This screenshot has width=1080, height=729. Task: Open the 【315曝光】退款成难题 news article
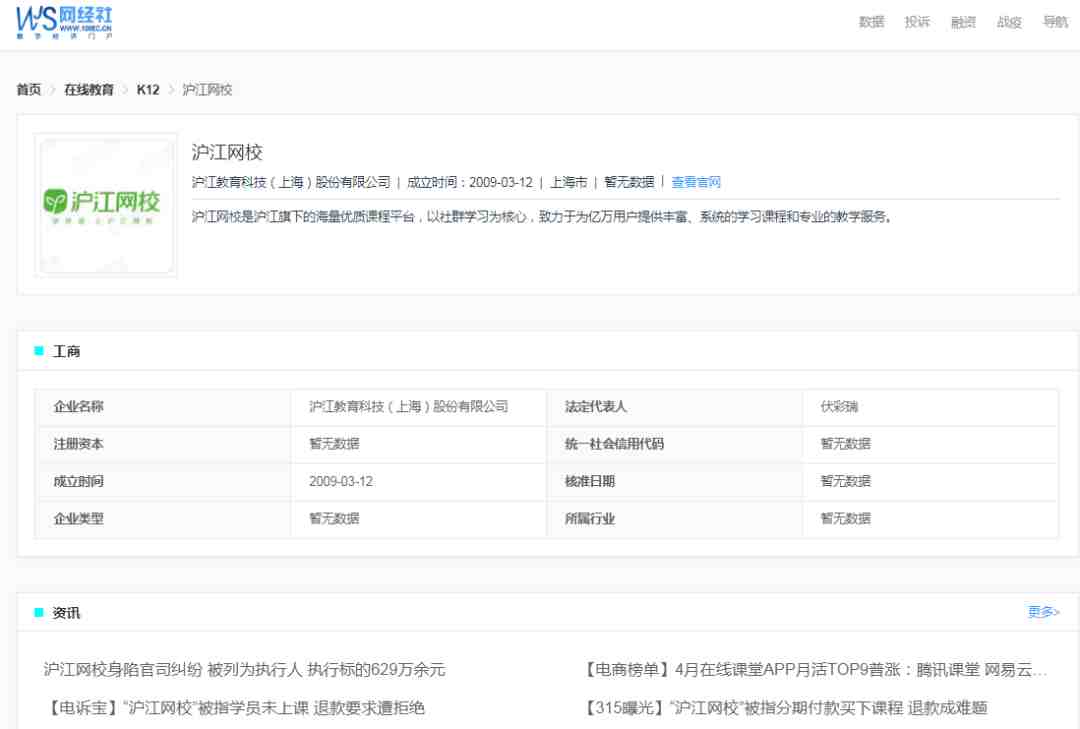pyautogui.click(x=785, y=708)
